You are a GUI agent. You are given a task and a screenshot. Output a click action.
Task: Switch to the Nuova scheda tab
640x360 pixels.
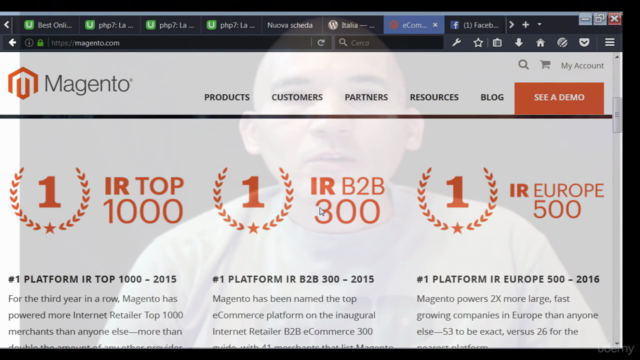click(290, 25)
